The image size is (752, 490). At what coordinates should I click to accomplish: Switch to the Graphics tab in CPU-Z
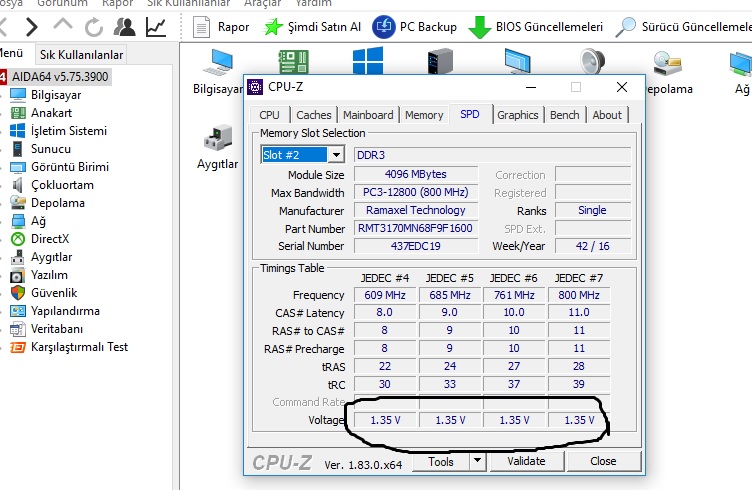point(517,115)
